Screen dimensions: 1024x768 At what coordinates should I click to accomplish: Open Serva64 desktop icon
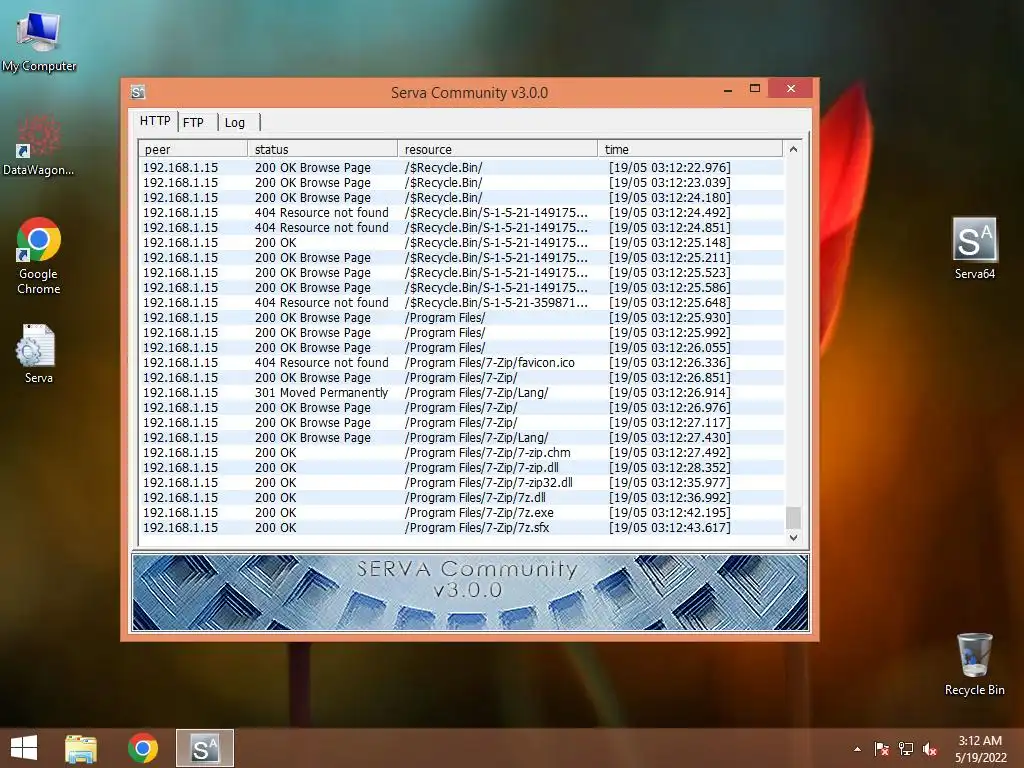point(974,249)
